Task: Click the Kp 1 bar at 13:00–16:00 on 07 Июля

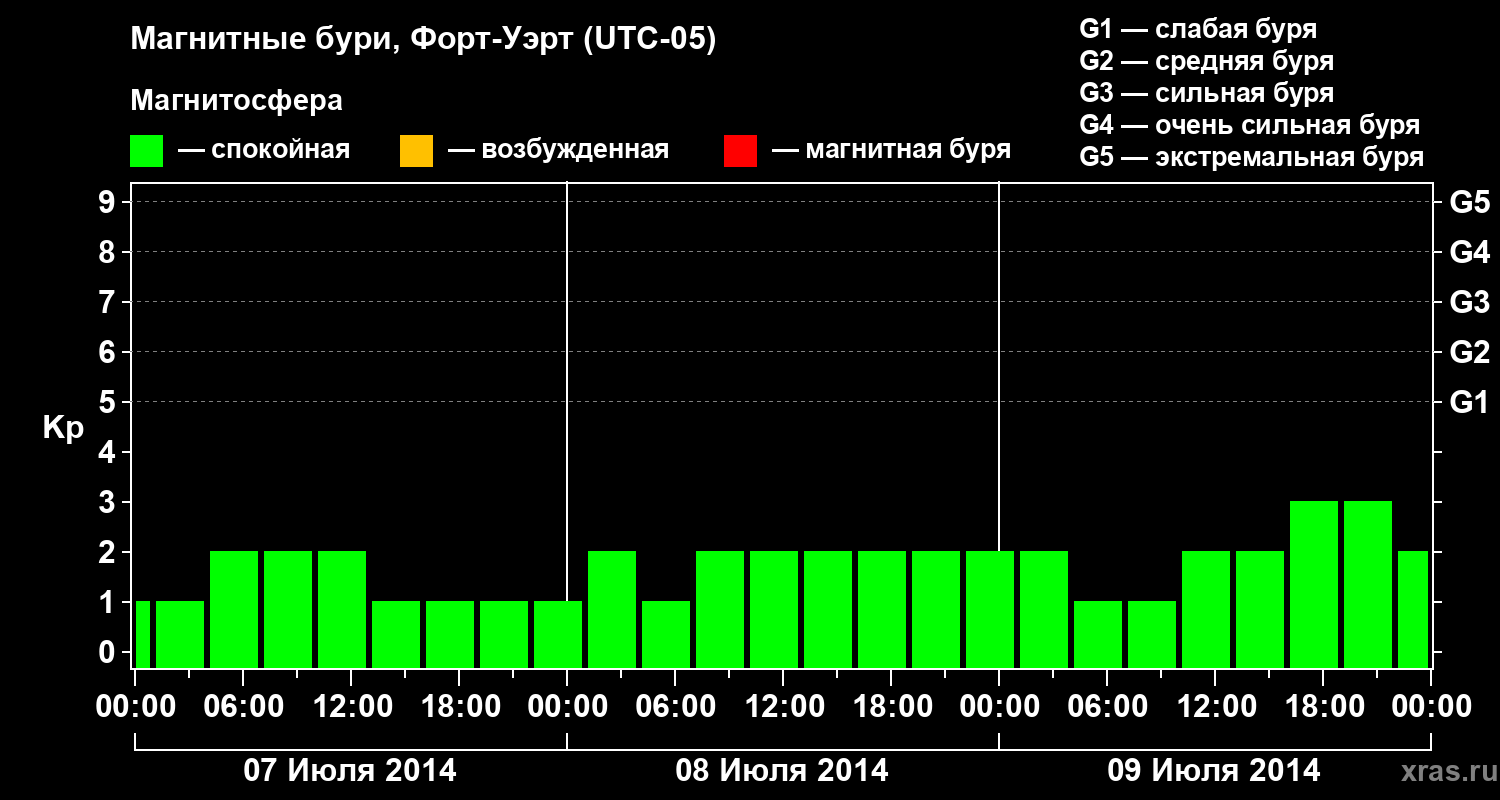Action: 396,634
